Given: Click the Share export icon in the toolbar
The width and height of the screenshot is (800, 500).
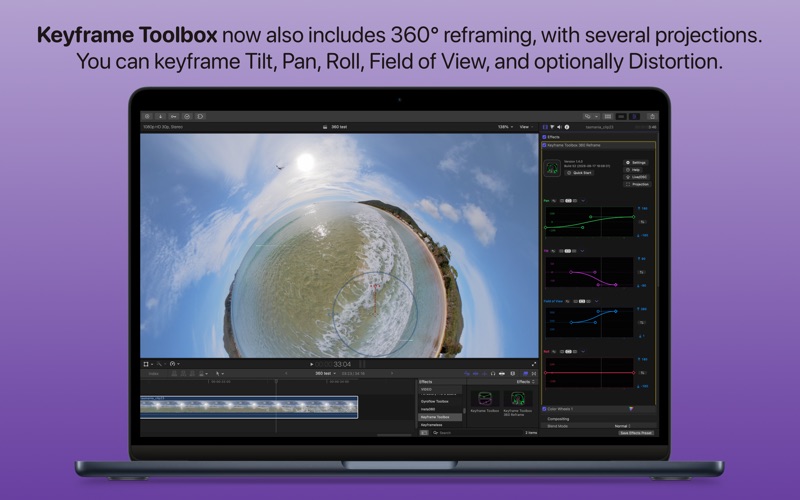Looking at the screenshot, I should pyautogui.click(x=652, y=116).
